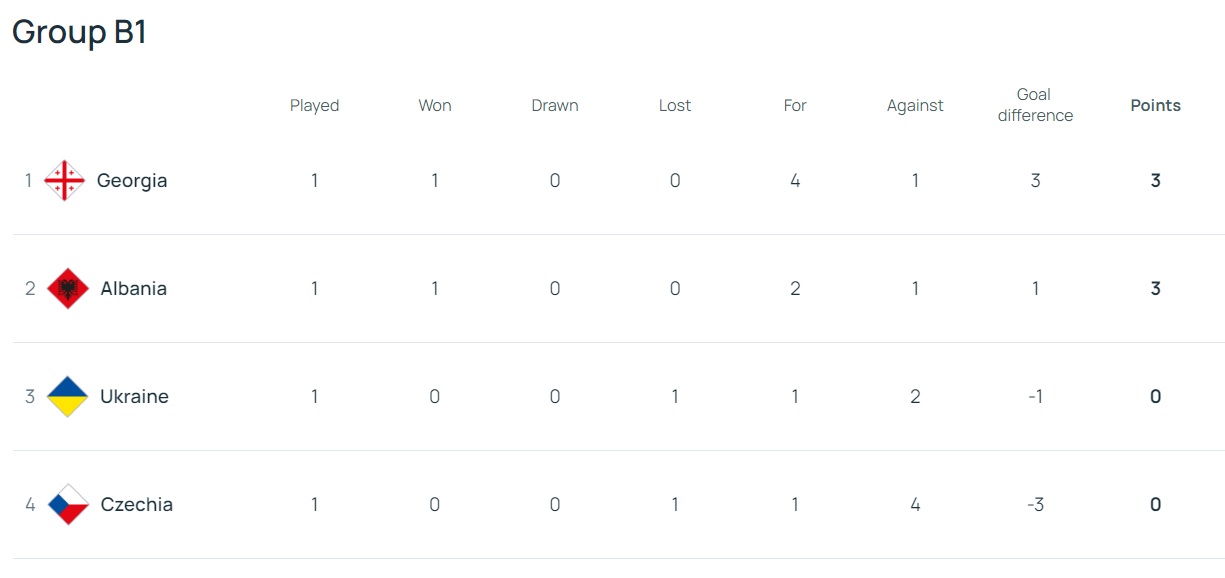Click the Played column header
Viewport: 1225px width, 578px height.
[x=315, y=106]
